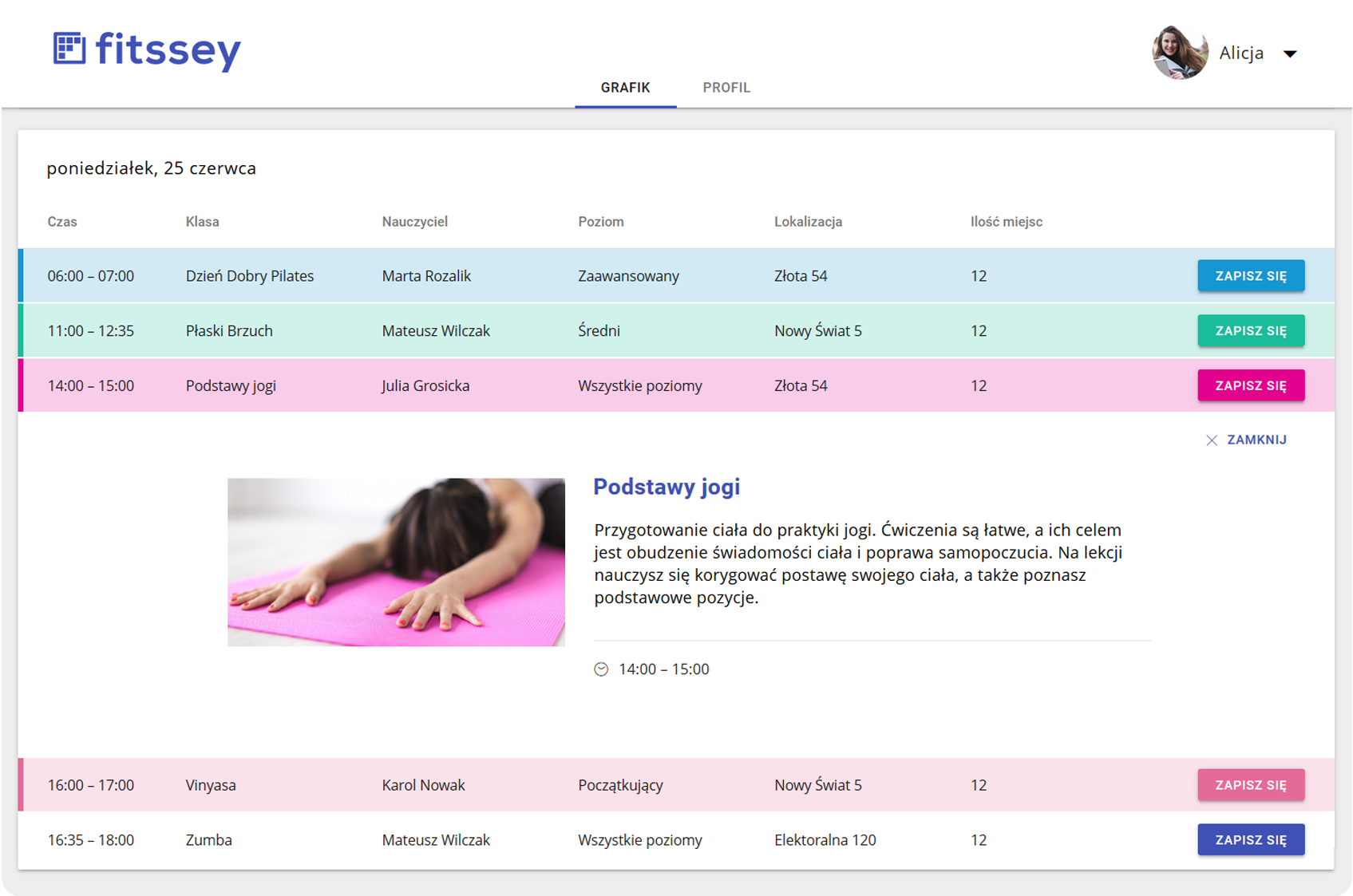Image resolution: width=1353 pixels, height=896 pixels.
Task: Click the clock icon beside 14:00 – 15:00
Action: pyautogui.click(x=601, y=669)
